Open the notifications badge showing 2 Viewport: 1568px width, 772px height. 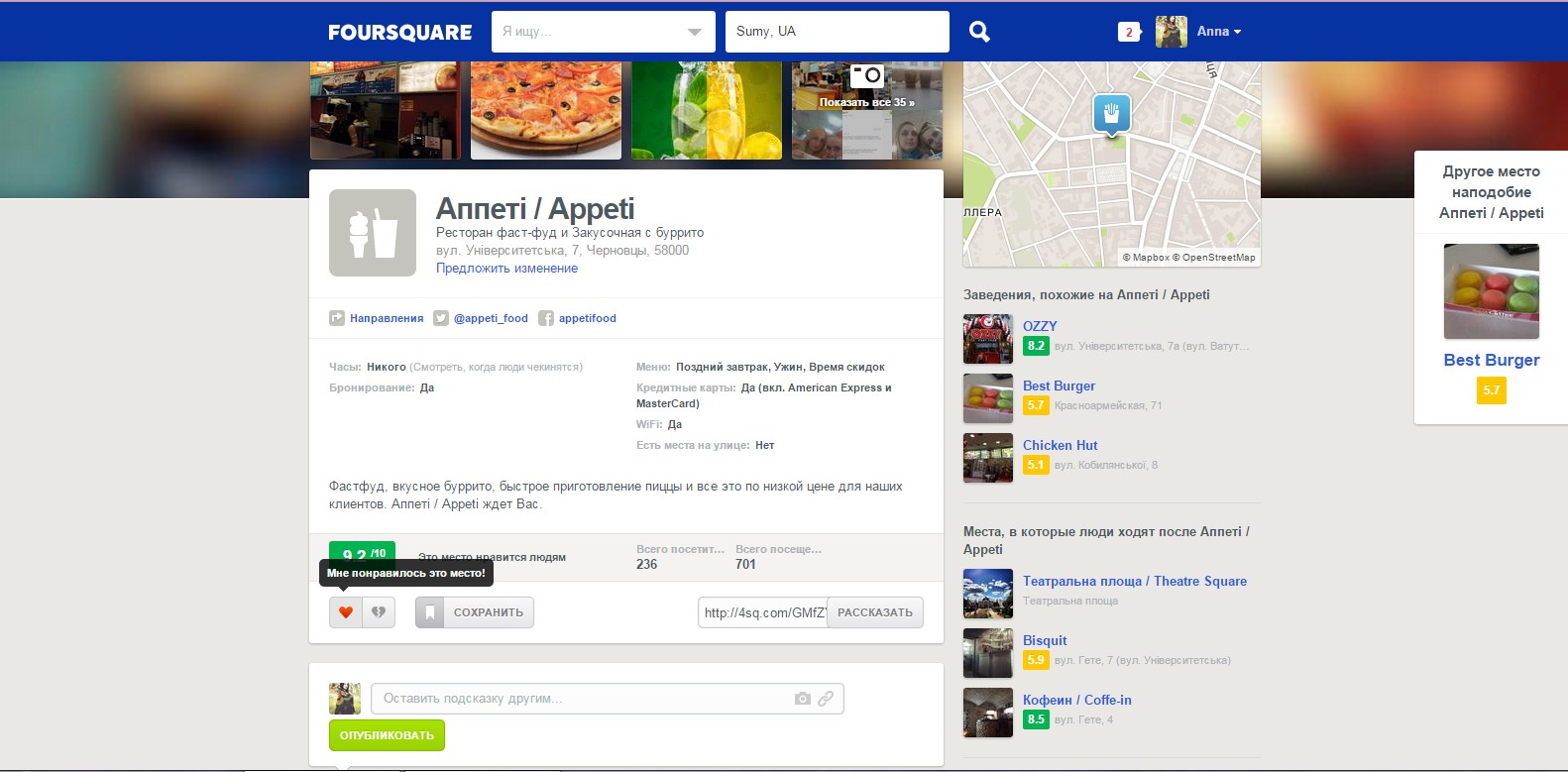coord(1129,32)
